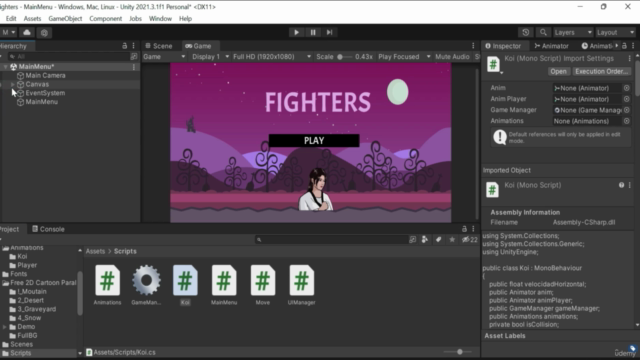Expand the Demo folder in Project tree

point(4,327)
